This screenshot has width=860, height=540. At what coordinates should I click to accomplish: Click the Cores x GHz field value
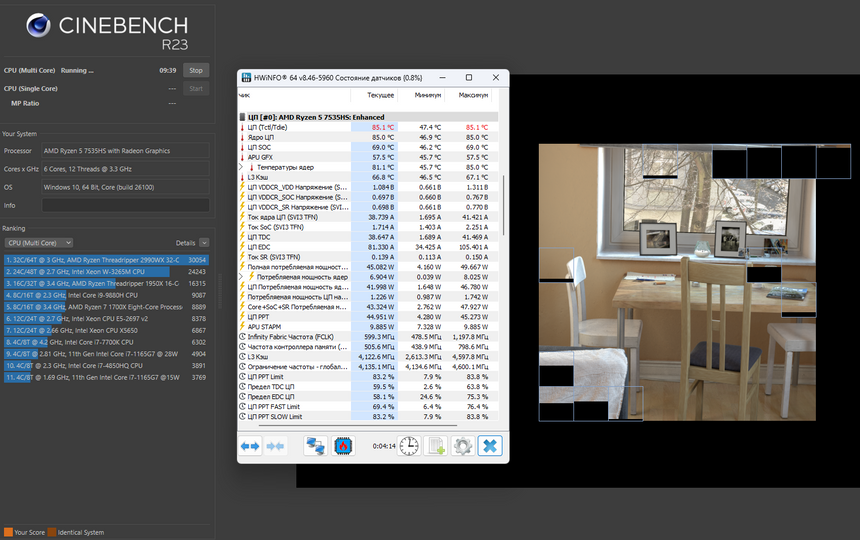tap(126, 169)
